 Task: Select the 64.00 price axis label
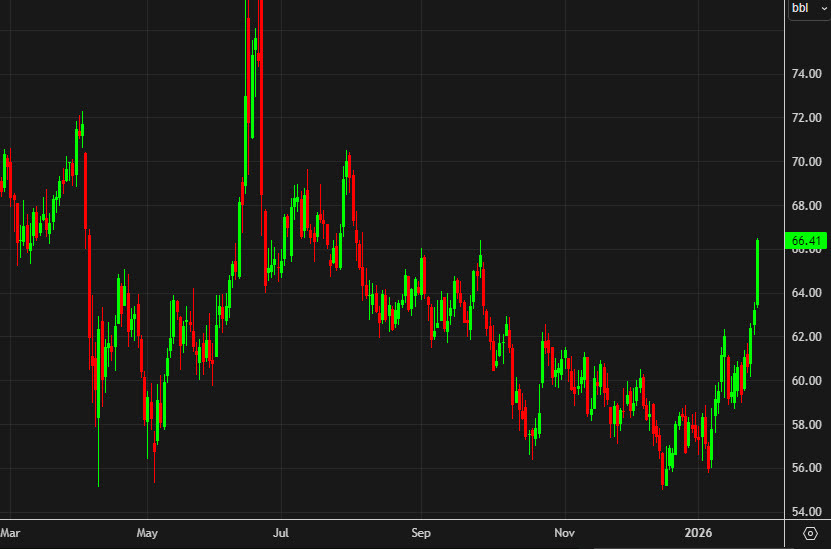806,293
